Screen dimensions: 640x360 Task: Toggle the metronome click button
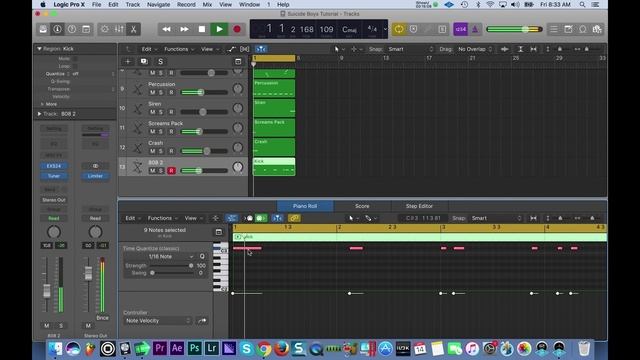pyautogui.click(x=475, y=29)
